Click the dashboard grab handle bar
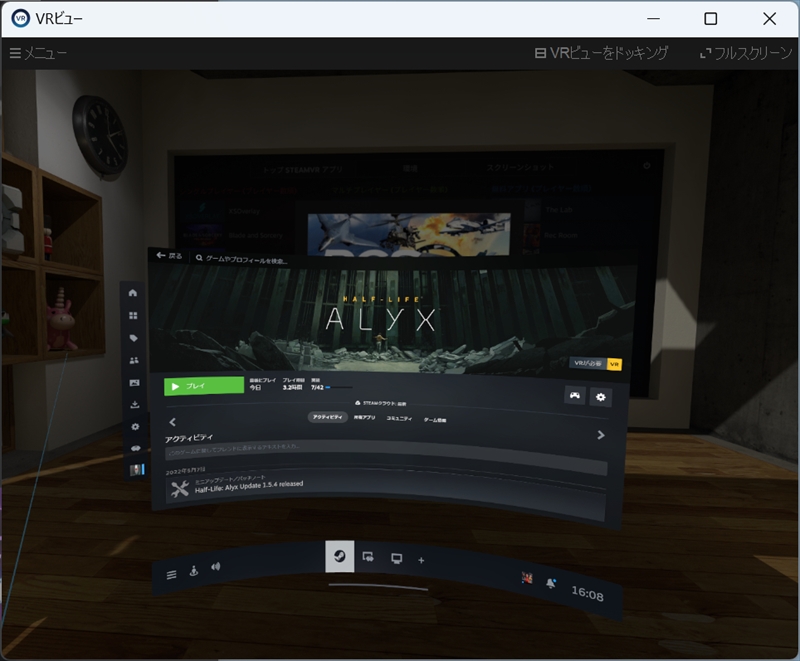The image size is (800, 661). (378, 587)
